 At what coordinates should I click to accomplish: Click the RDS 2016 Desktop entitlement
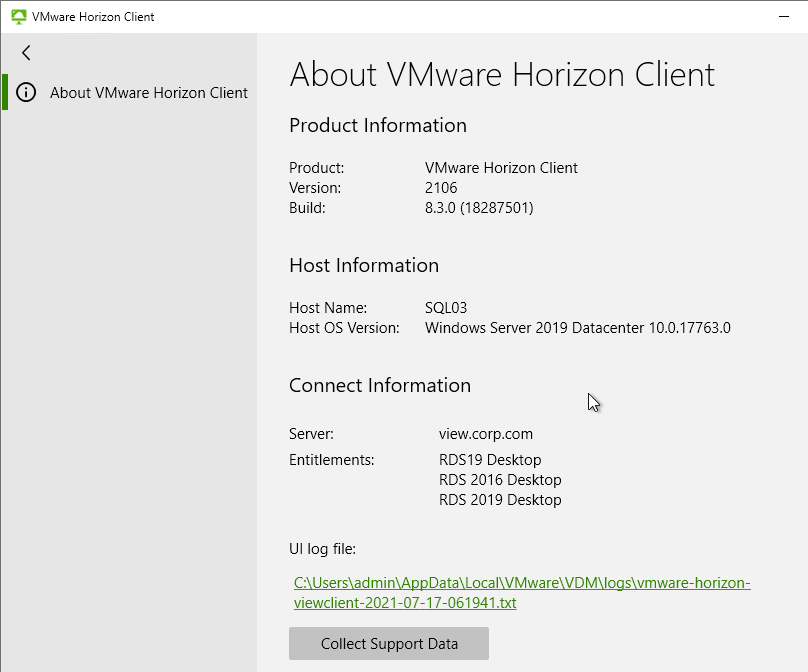(500, 480)
